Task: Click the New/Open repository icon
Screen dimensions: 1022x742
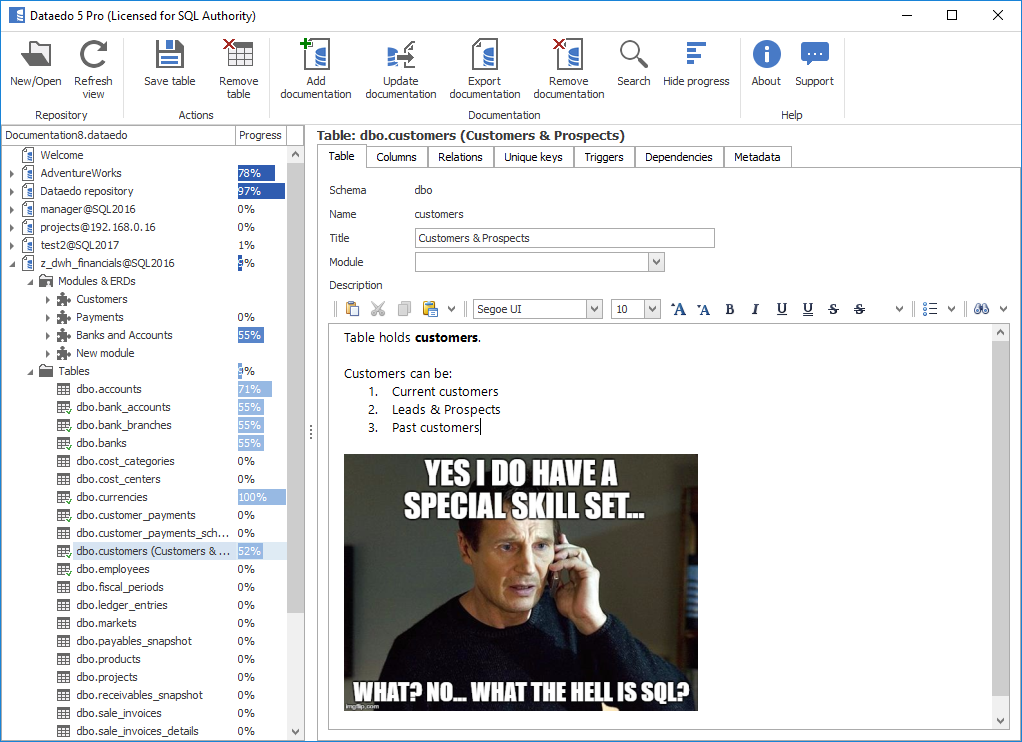Action: [36, 63]
